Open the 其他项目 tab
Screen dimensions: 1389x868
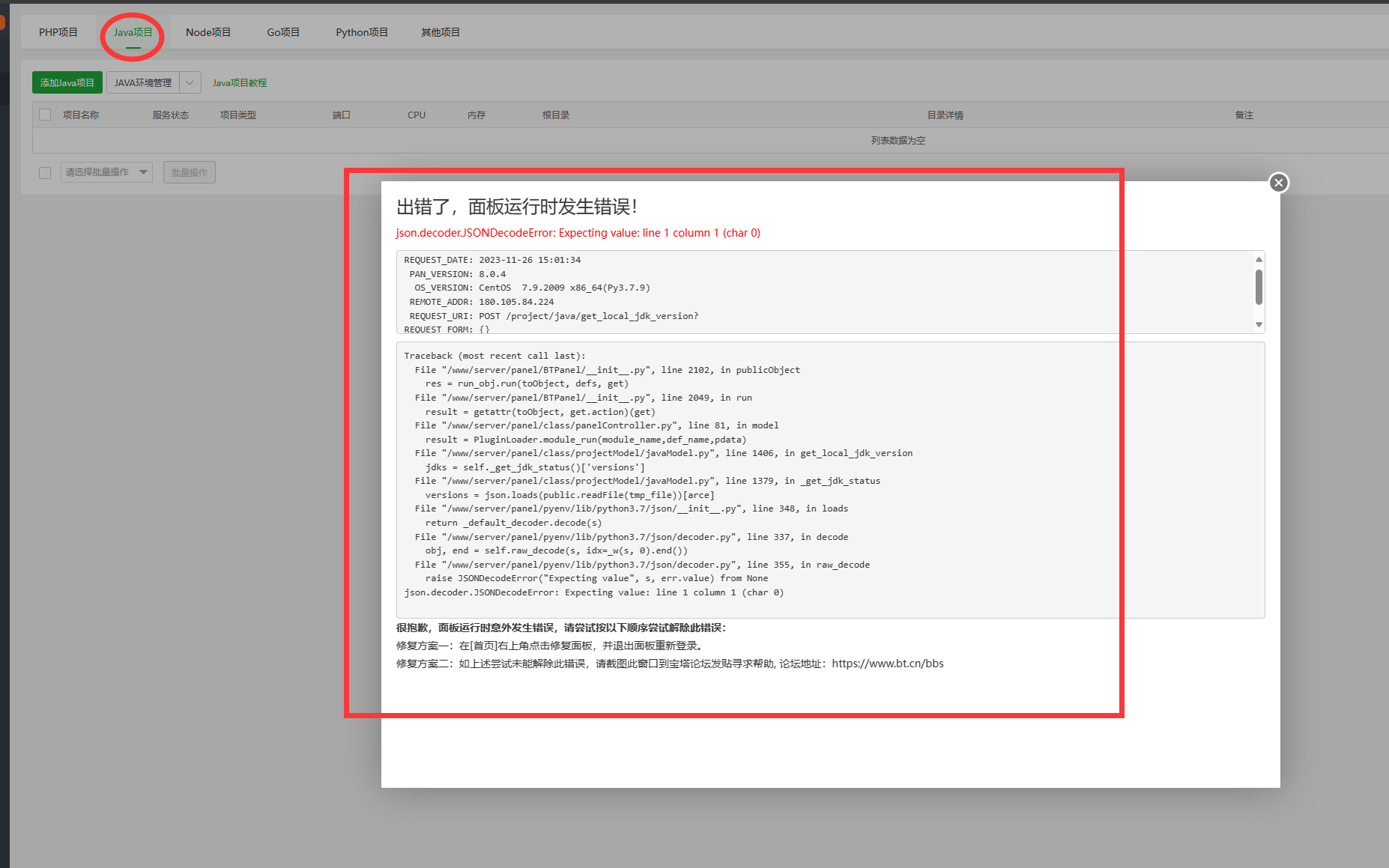coord(441,32)
